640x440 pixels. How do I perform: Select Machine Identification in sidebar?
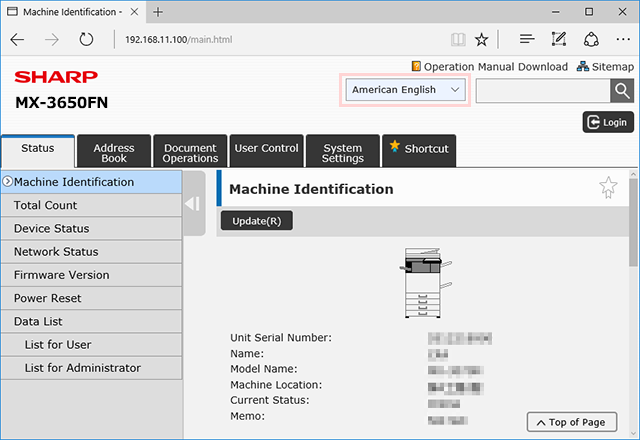coord(91,182)
